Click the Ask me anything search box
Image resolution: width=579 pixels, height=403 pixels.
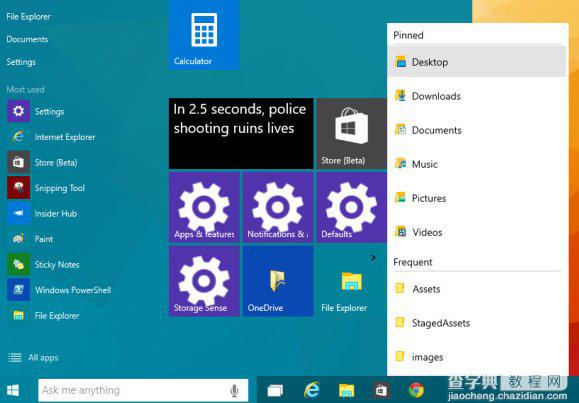(143, 390)
